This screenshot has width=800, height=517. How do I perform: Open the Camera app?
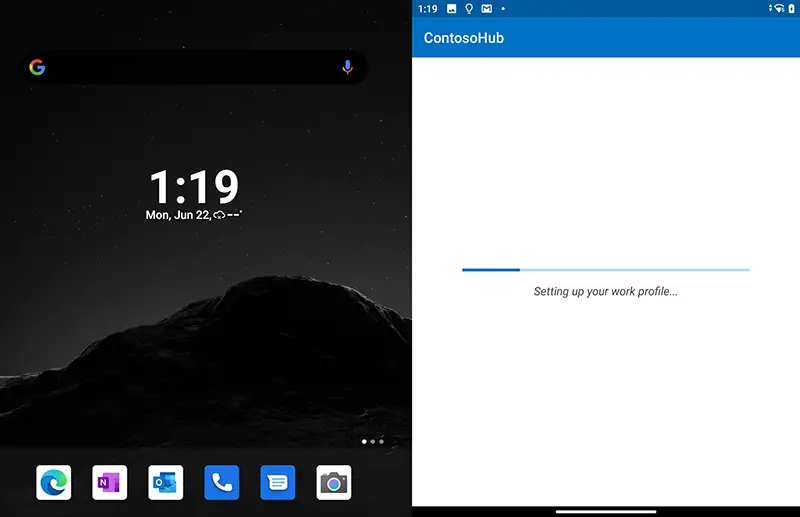tap(334, 482)
